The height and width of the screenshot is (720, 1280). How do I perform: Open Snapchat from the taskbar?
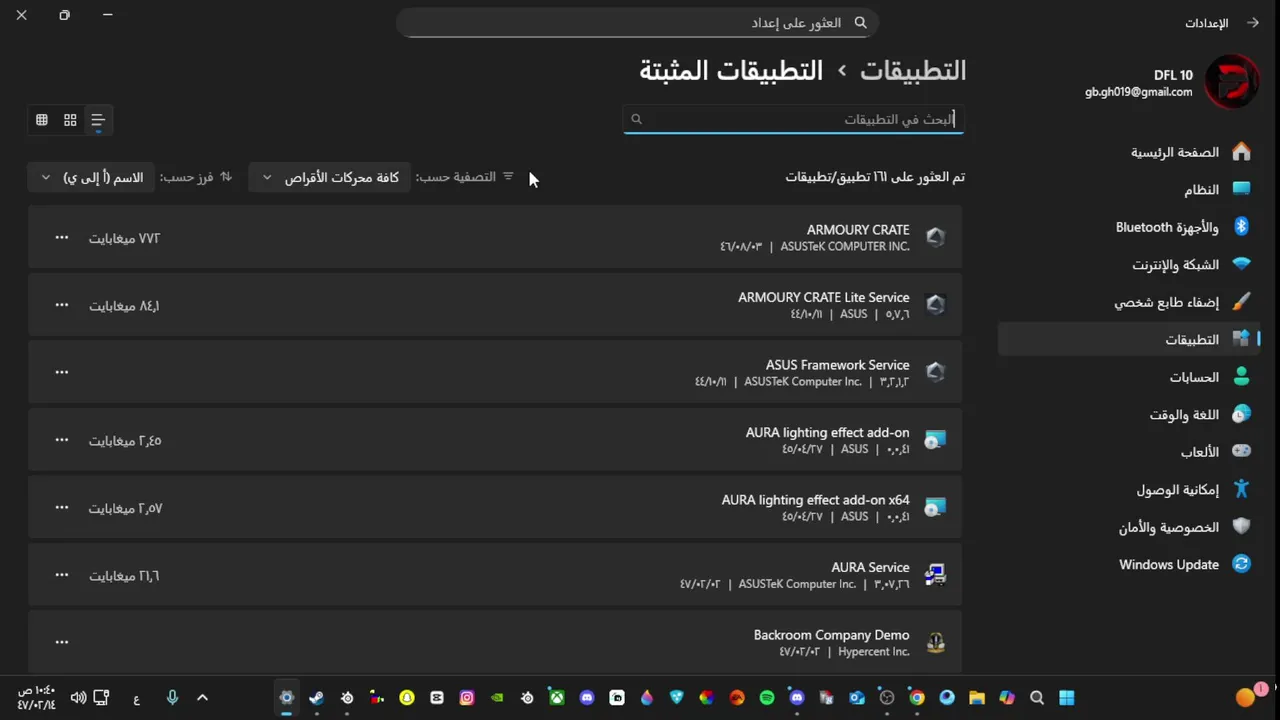click(x=407, y=698)
